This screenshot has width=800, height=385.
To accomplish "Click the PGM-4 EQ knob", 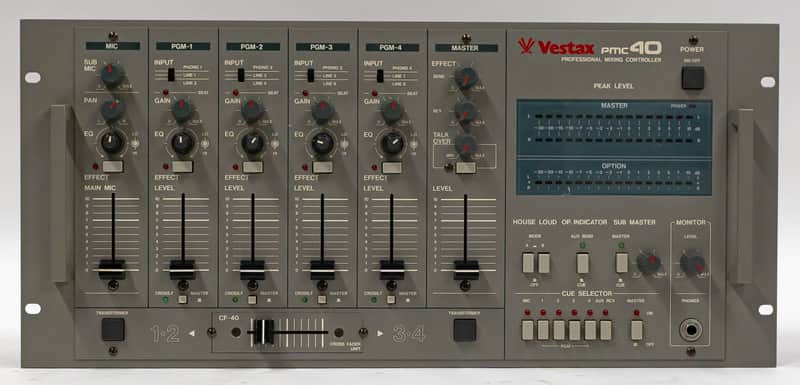I will click(392, 143).
